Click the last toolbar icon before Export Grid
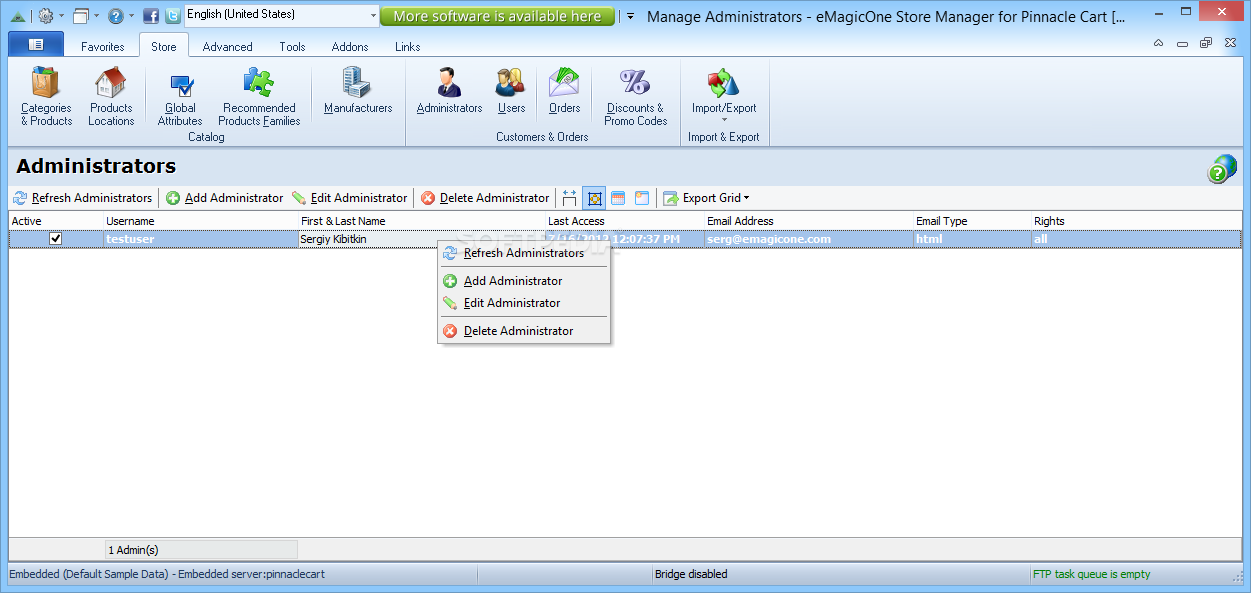The width and height of the screenshot is (1251, 593). pyautogui.click(x=642, y=198)
